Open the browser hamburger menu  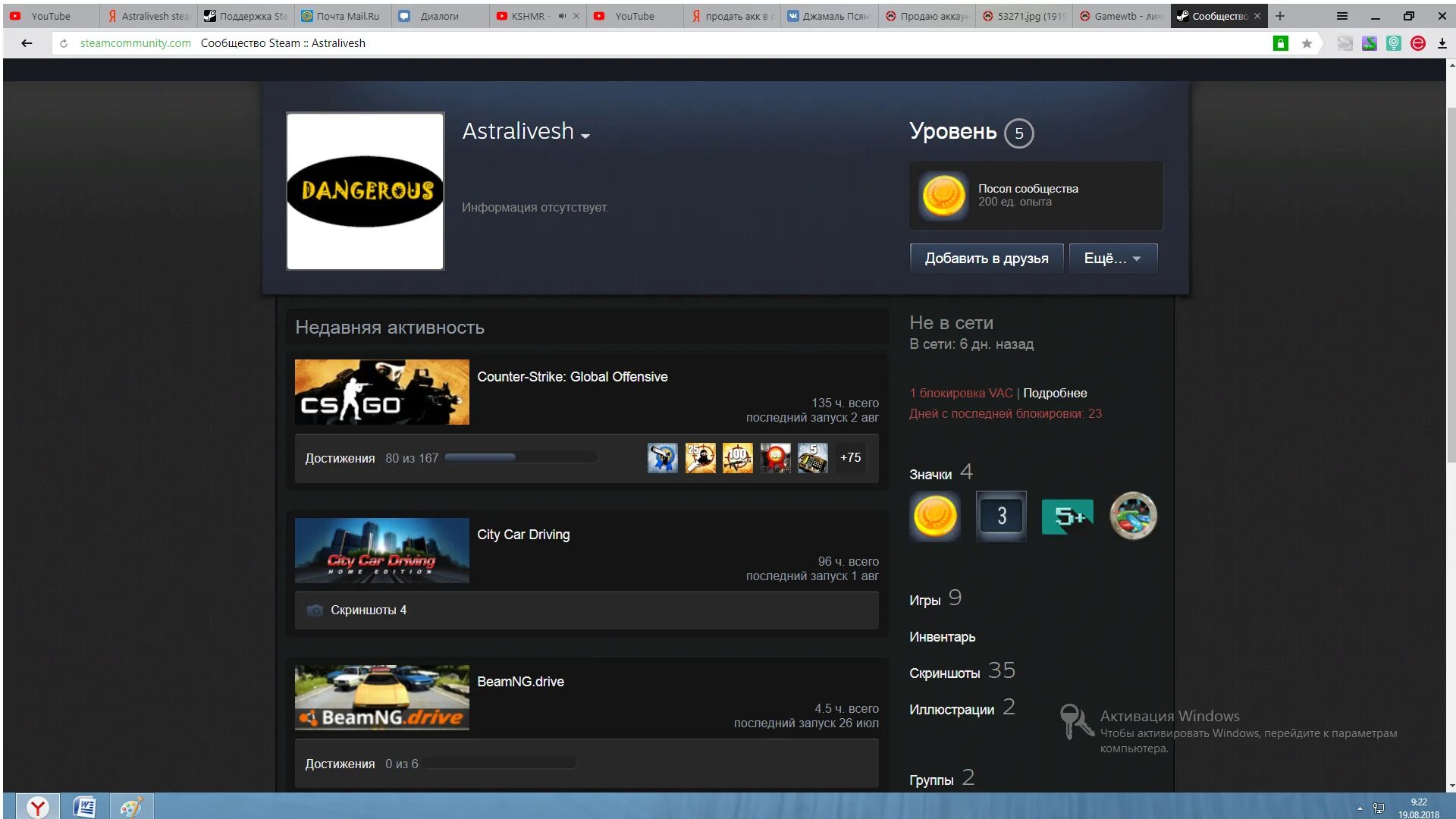coord(1341,16)
